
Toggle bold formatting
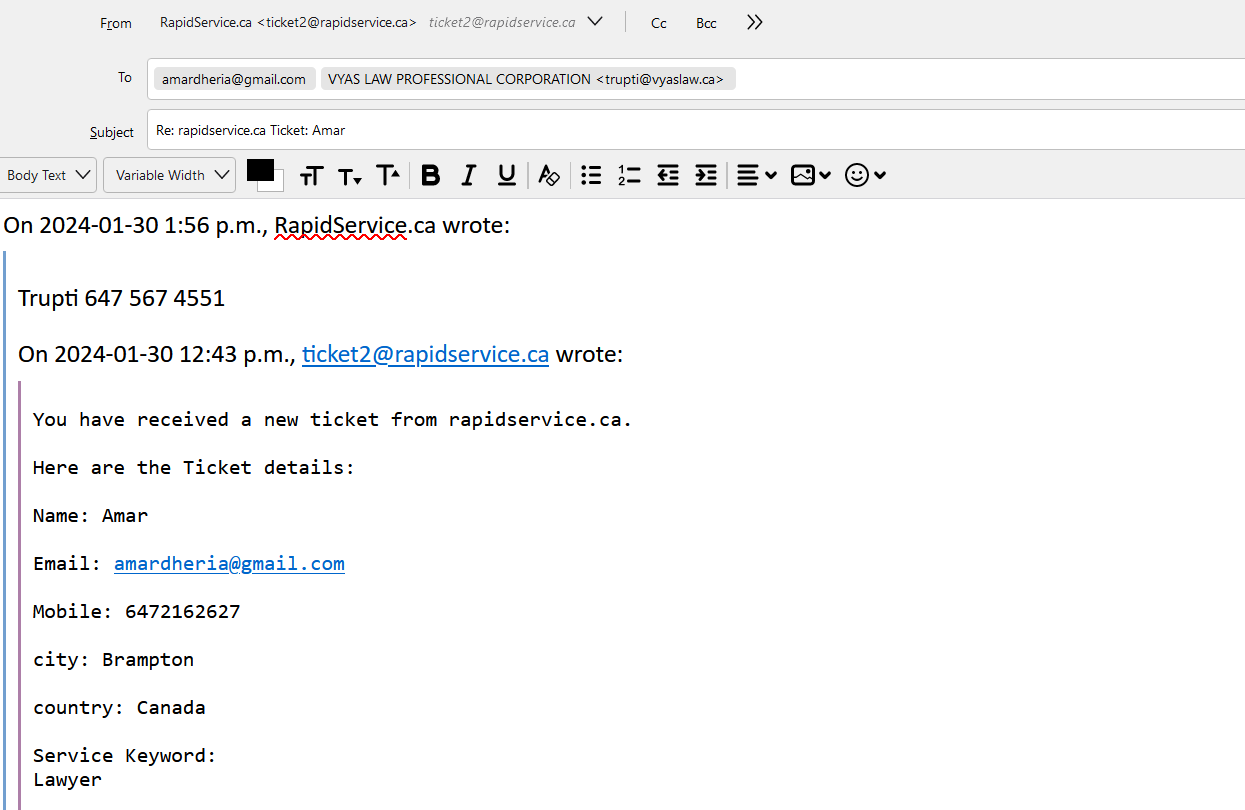click(x=430, y=175)
